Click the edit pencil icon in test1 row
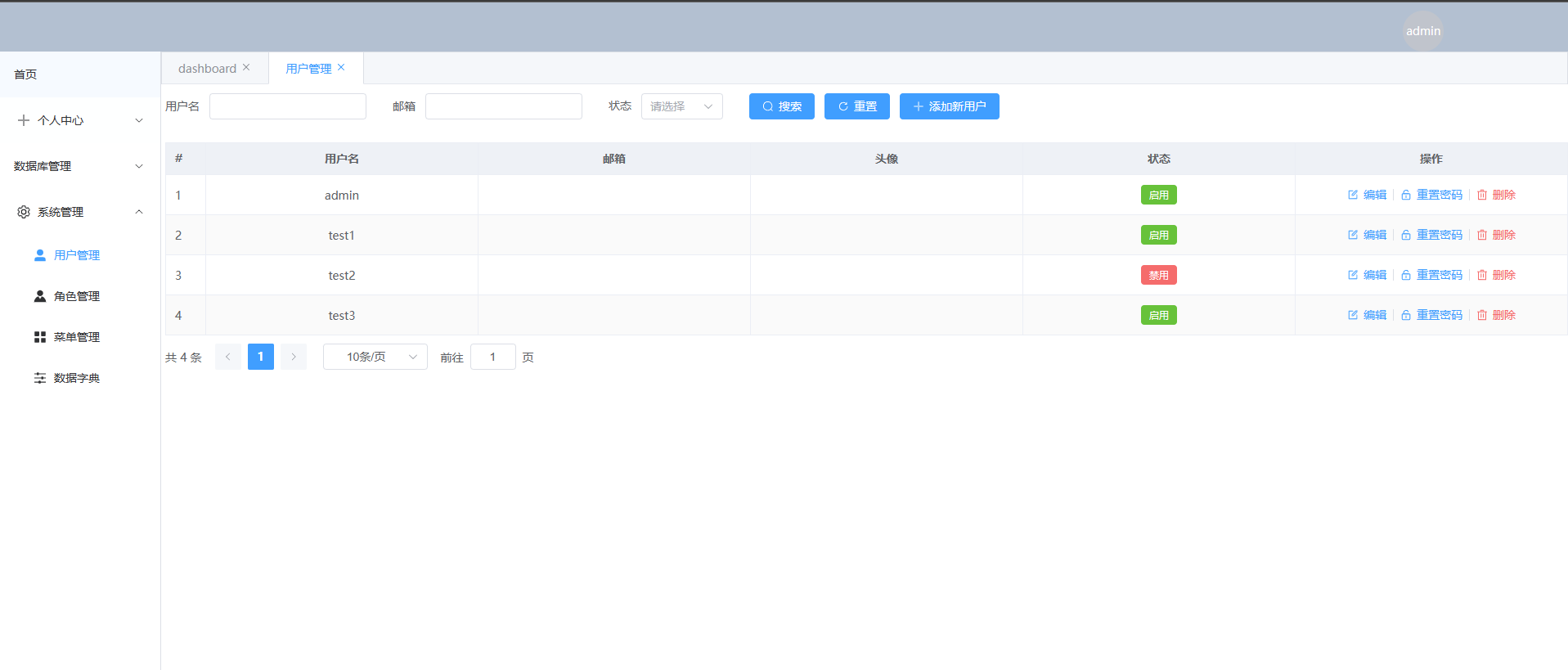Viewport: 1568px width, 670px height. point(1353,235)
